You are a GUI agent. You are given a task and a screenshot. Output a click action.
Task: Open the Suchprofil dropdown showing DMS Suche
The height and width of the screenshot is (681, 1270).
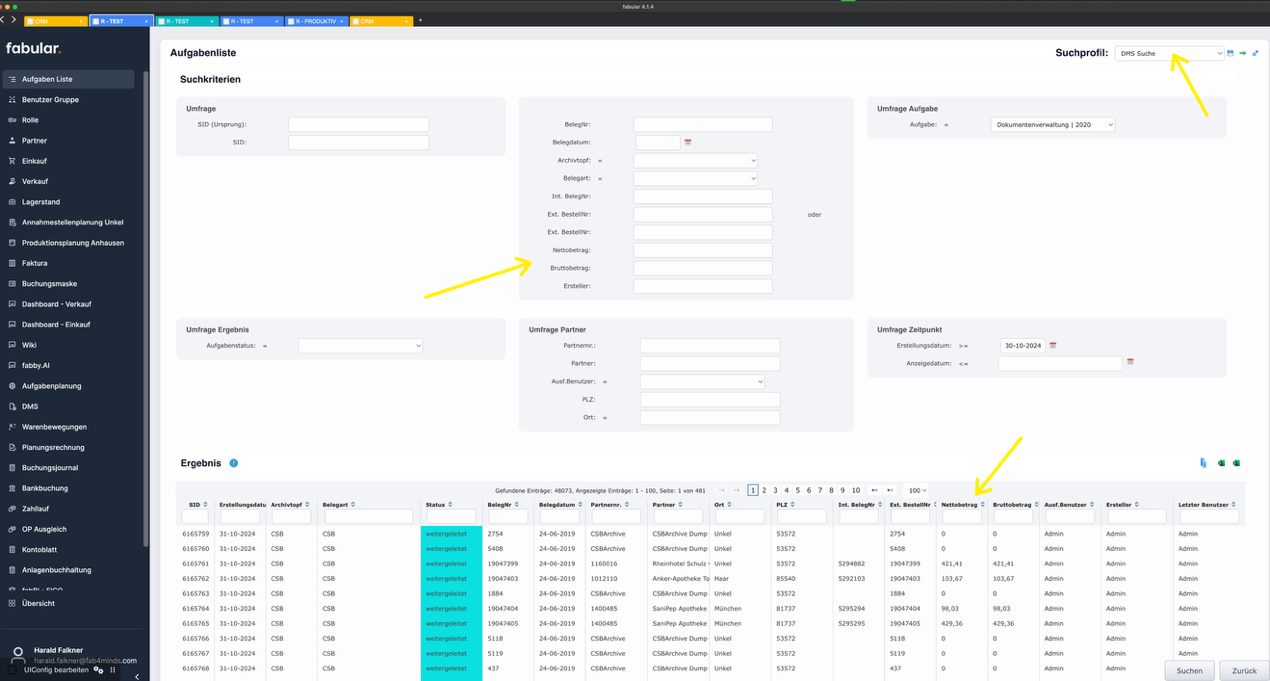click(1169, 54)
